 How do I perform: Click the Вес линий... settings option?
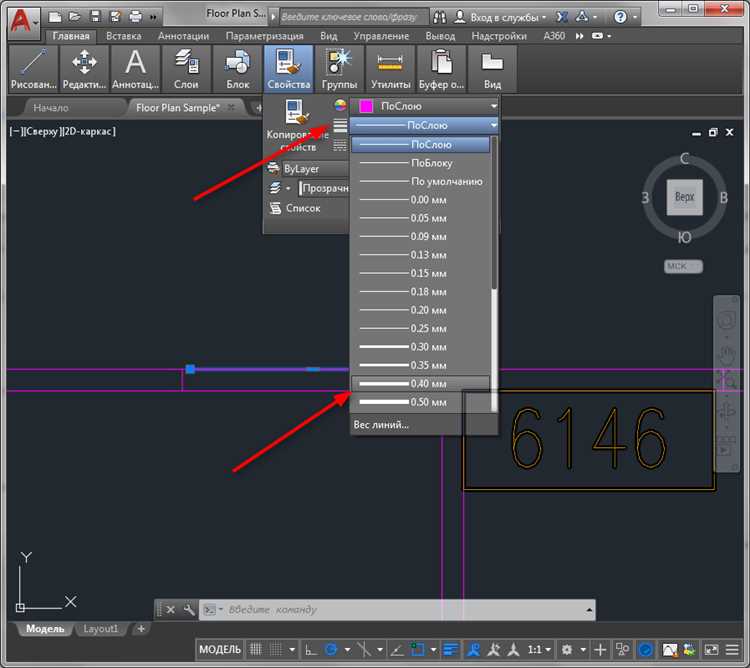click(381, 424)
